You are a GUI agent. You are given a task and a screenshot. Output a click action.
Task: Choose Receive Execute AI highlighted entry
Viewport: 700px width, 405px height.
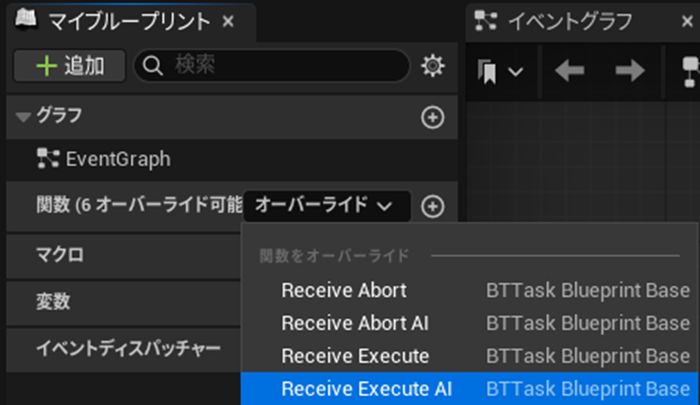[x=366, y=389]
